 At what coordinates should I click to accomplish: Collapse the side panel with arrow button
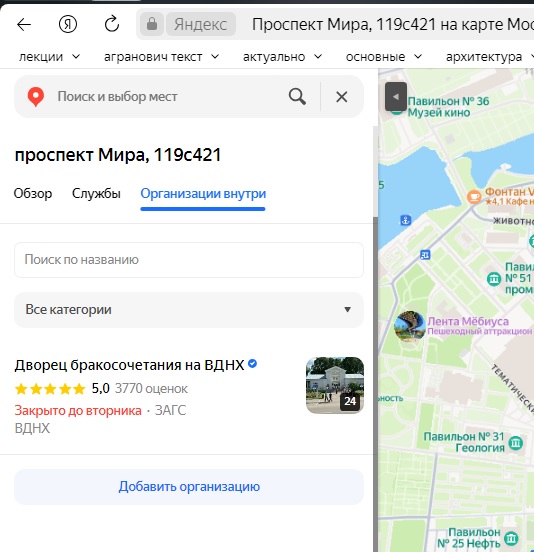click(x=396, y=96)
